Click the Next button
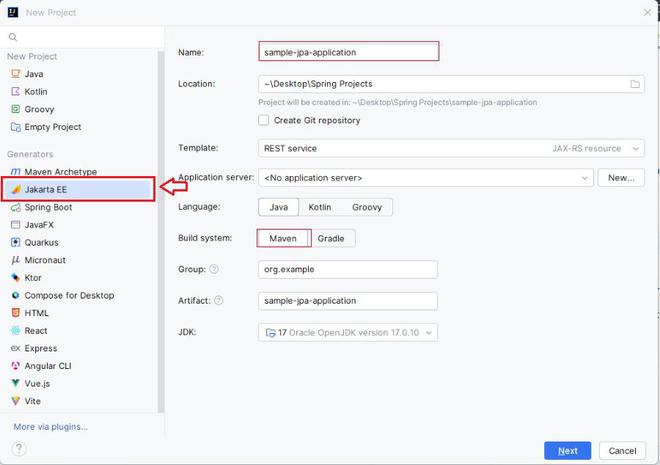This screenshot has width=660, height=465. coord(567,451)
